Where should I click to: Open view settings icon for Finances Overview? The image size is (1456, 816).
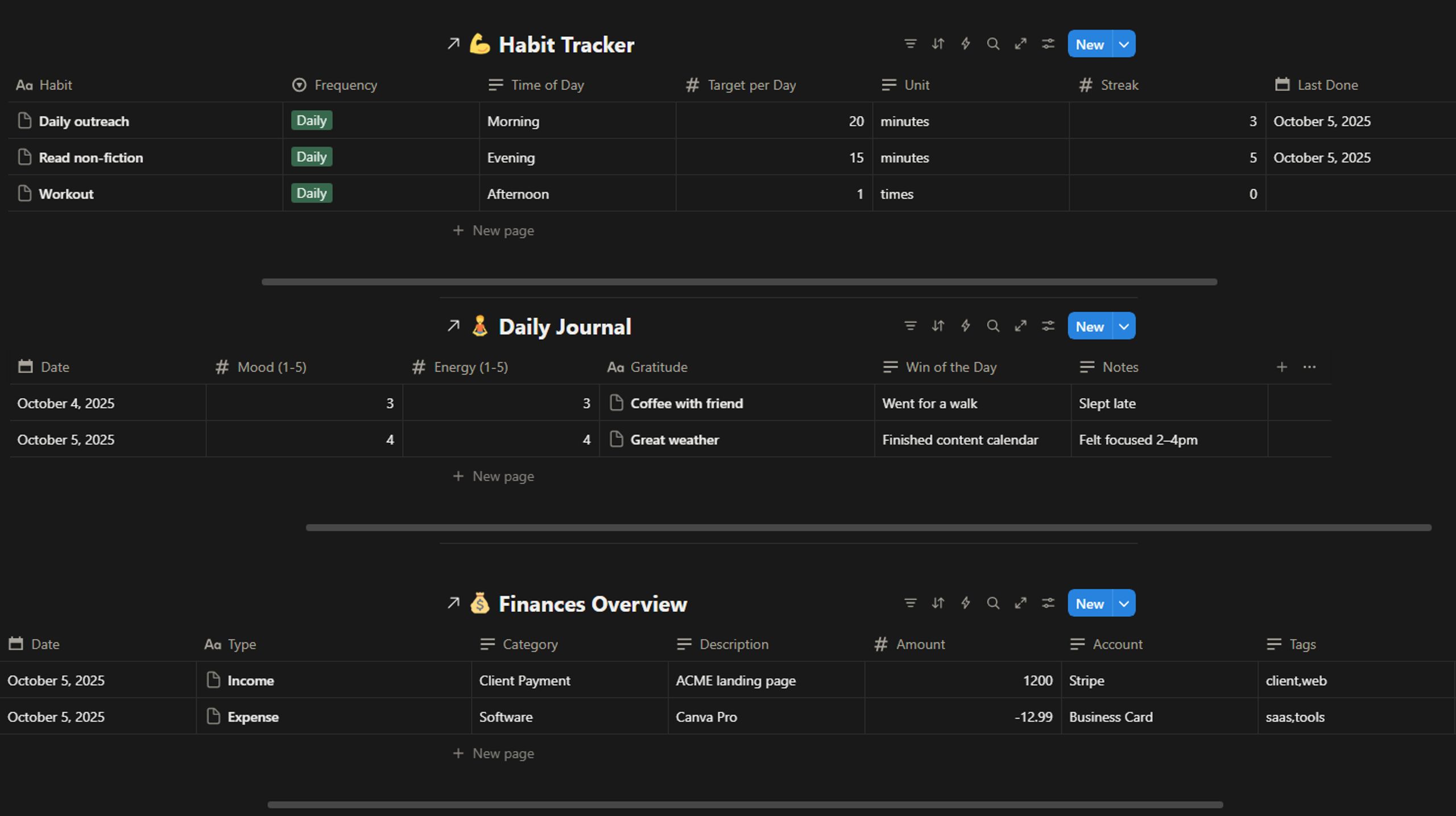pos(1048,603)
